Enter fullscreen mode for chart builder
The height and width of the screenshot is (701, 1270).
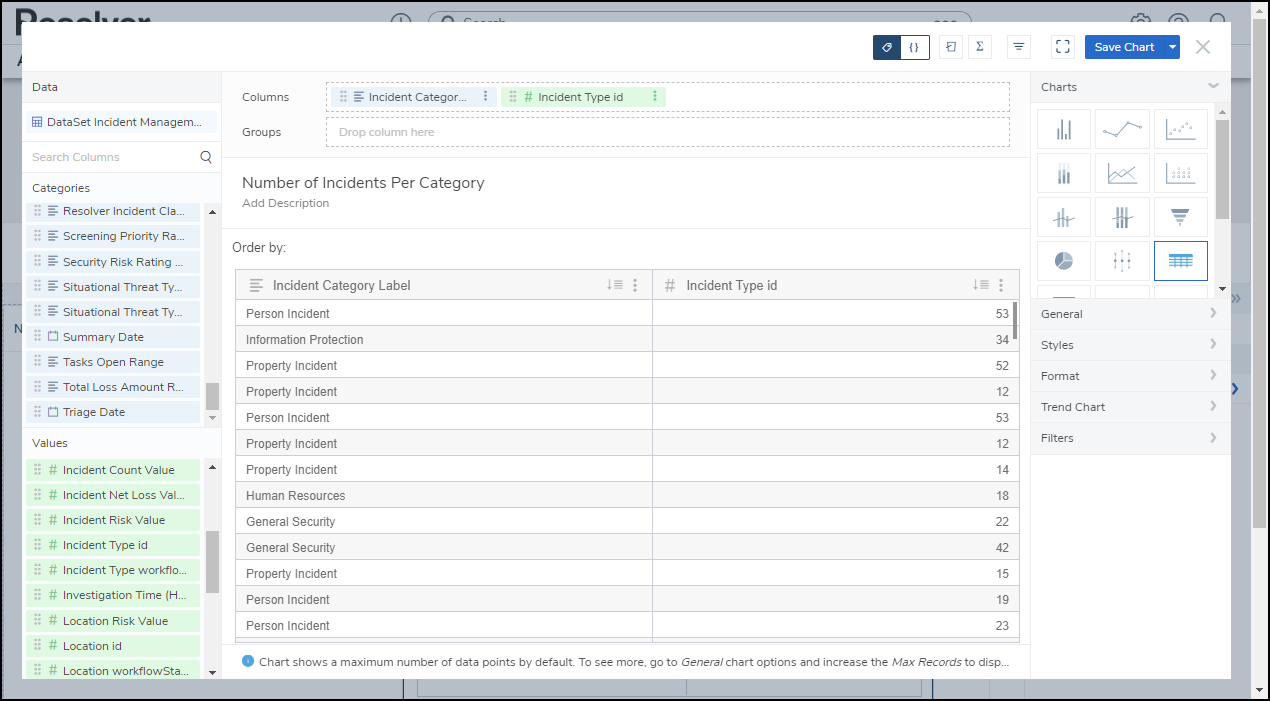coord(1063,47)
